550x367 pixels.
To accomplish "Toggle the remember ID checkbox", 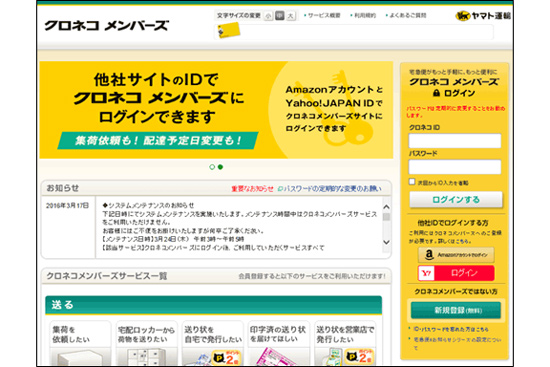I will (x=412, y=182).
